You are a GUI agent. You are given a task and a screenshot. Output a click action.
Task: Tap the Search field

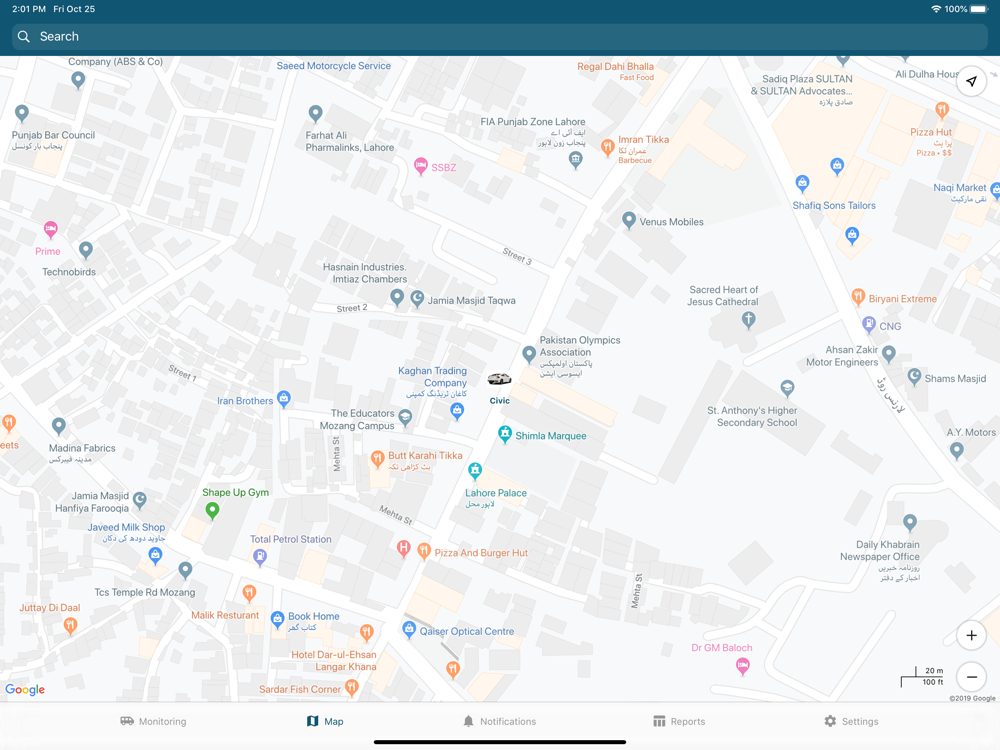[x=500, y=36]
